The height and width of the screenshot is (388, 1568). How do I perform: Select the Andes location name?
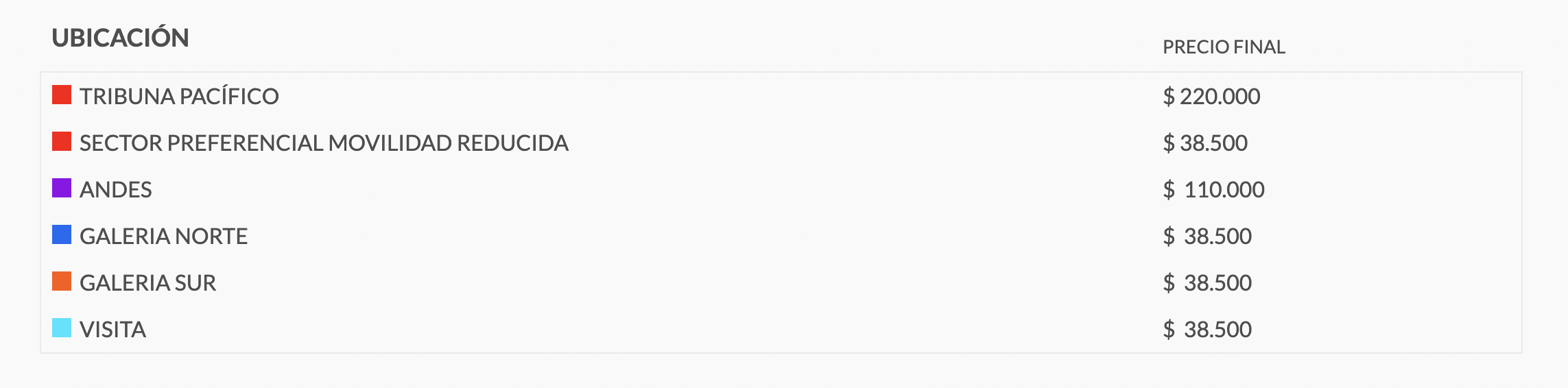pos(115,189)
